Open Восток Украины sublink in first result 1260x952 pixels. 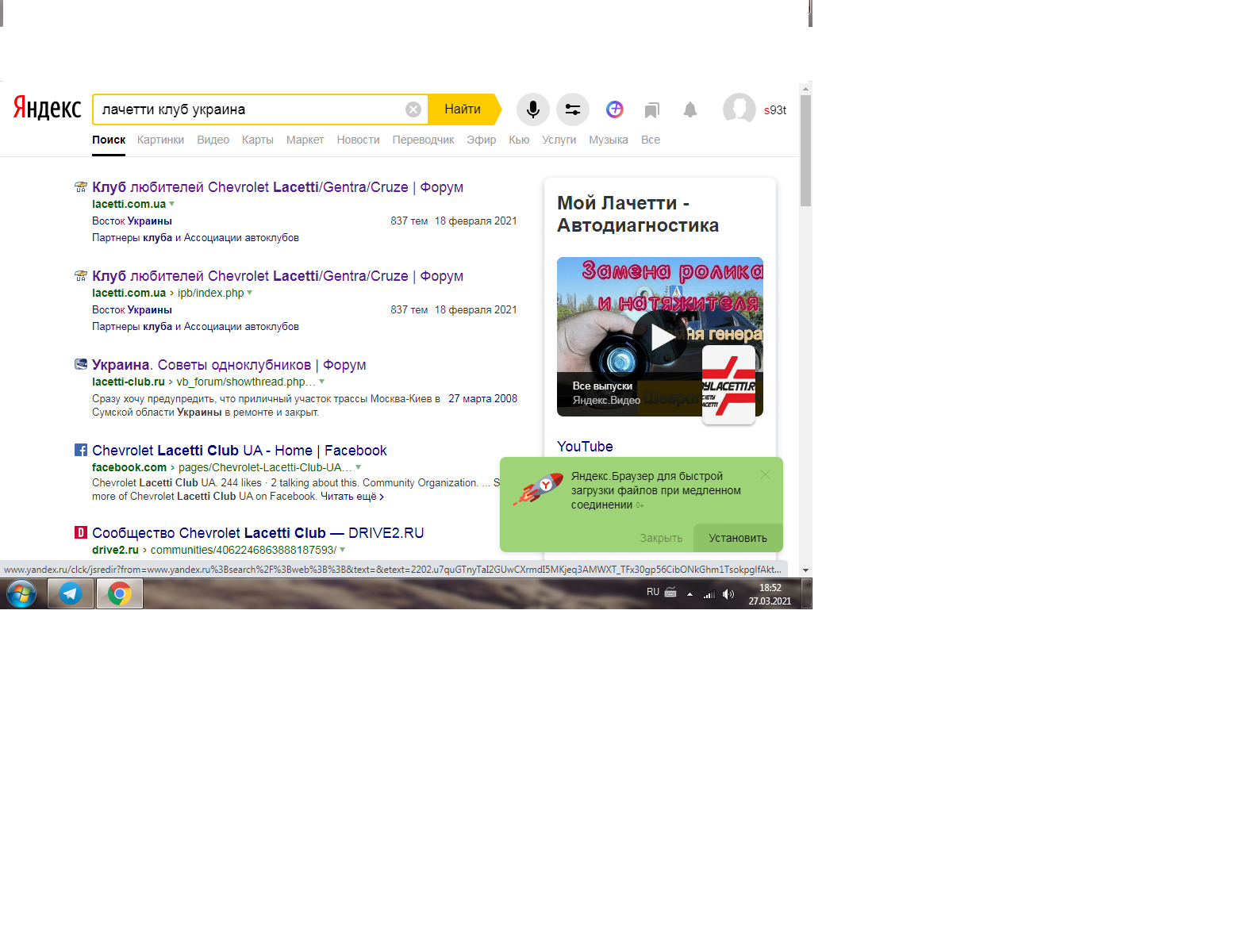[x=132, y=221]
